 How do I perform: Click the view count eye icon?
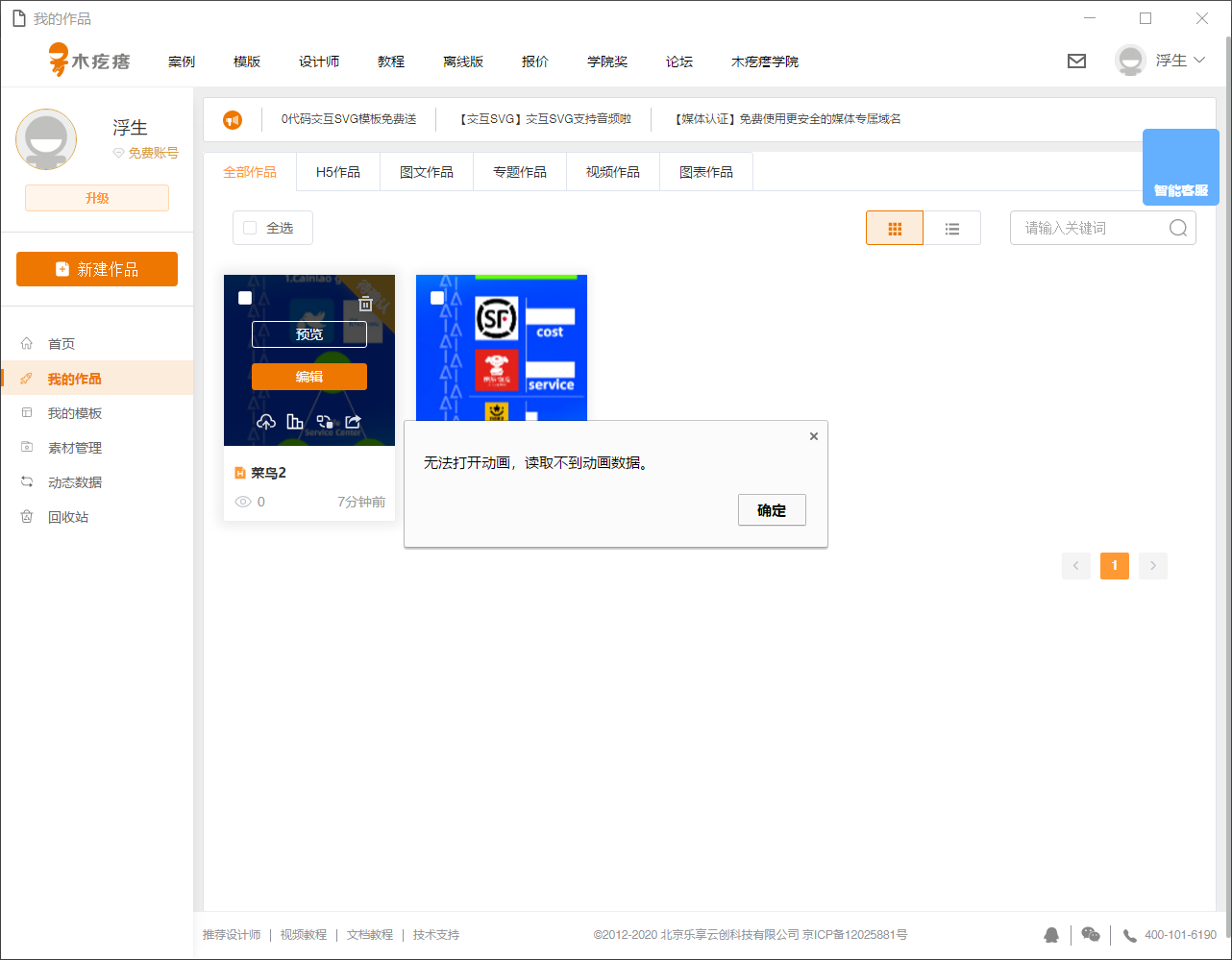click(x=243, y=502)
